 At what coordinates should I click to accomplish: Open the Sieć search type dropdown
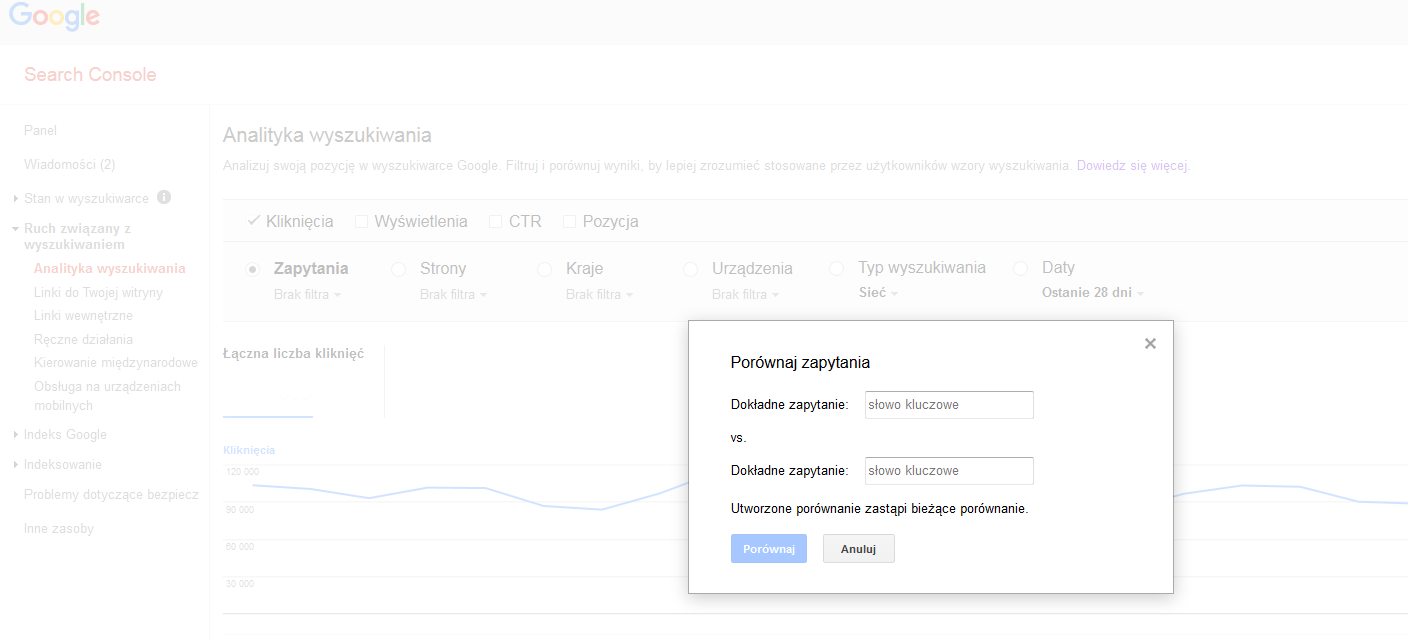[879, 293]
